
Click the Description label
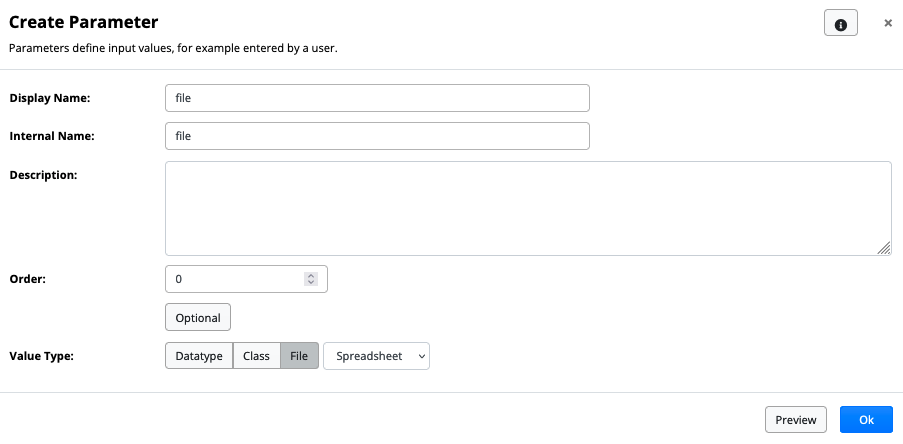[43, 175]
